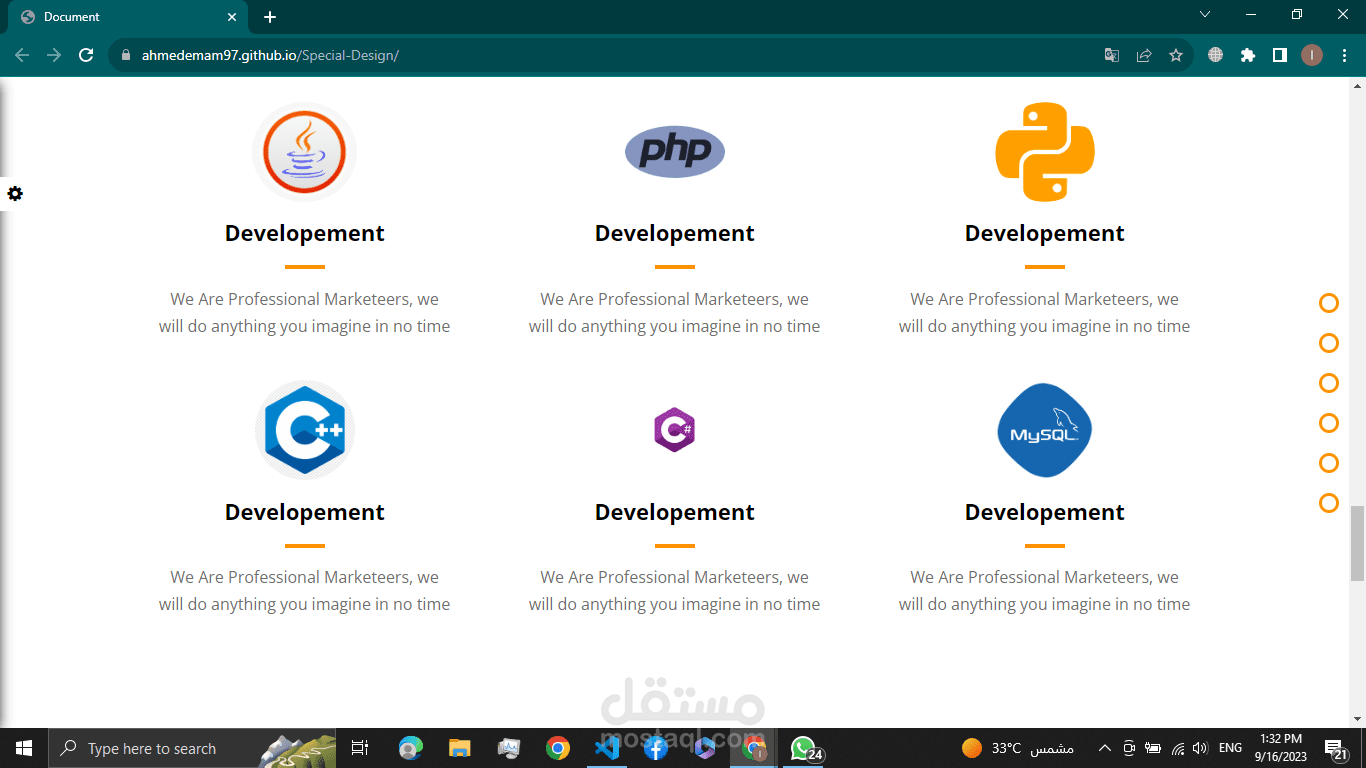Select the first orange navigation bullet
The height and width of the screenshot is (768, 1366).
tap(1329, 303)
